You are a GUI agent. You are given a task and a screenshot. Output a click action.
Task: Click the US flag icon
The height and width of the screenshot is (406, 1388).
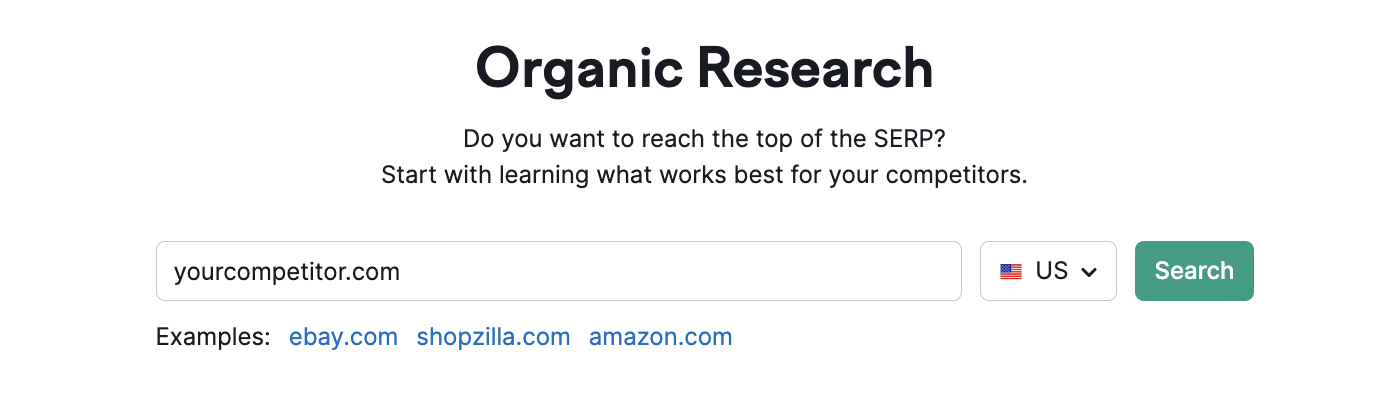click(1011, 271)
